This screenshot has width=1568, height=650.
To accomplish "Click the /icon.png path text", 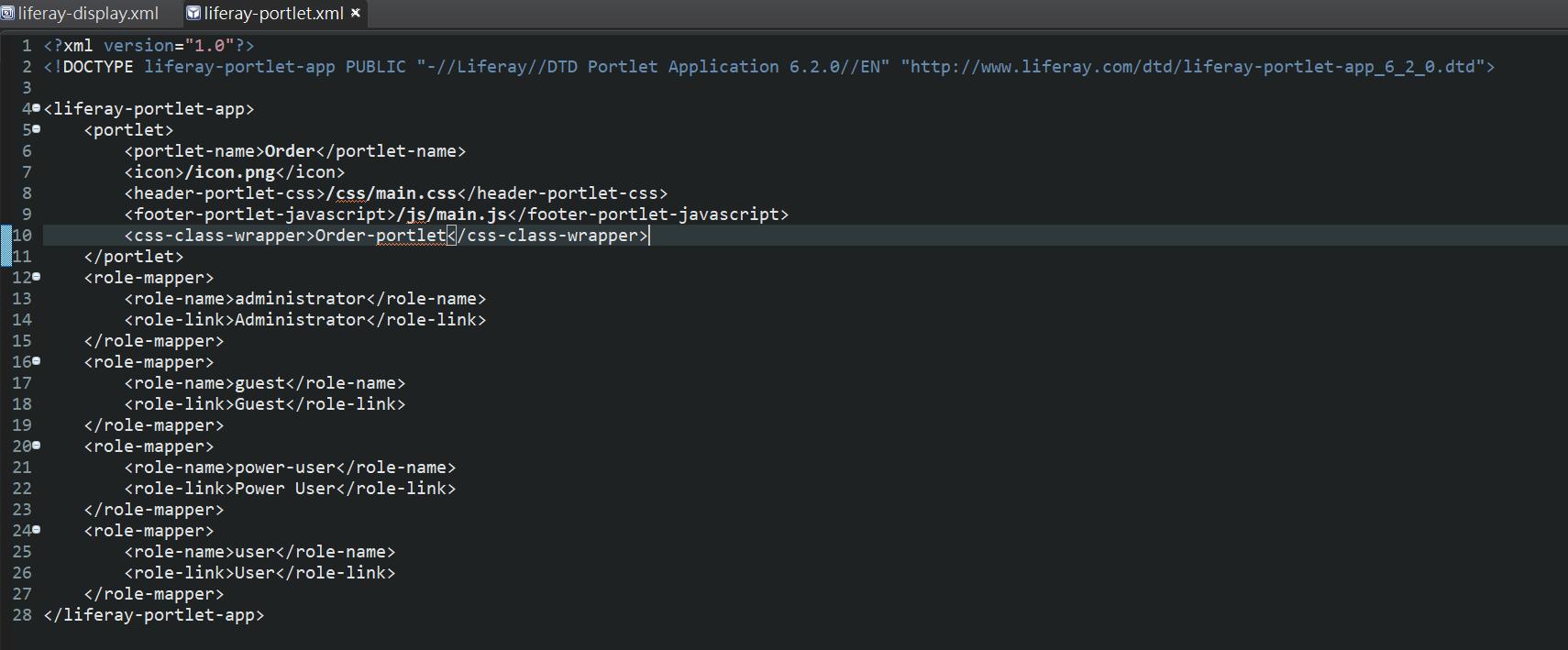I will 230,172.
